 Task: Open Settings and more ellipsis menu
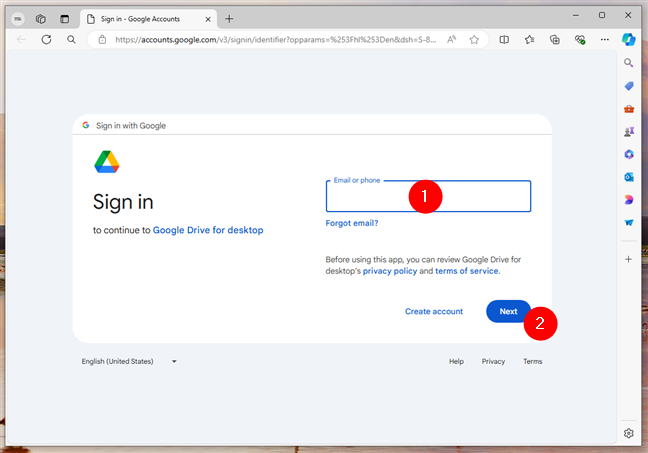coord(605,40)
